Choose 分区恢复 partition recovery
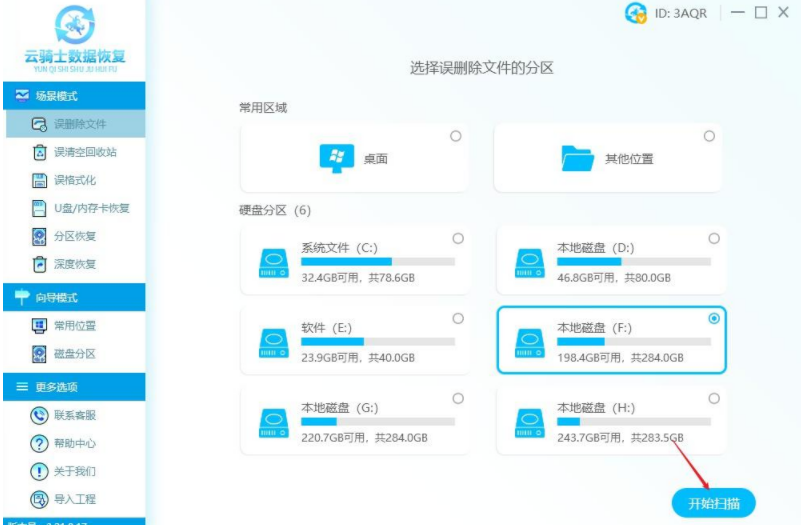Screen dimensions: 801x525 (75, 236)
